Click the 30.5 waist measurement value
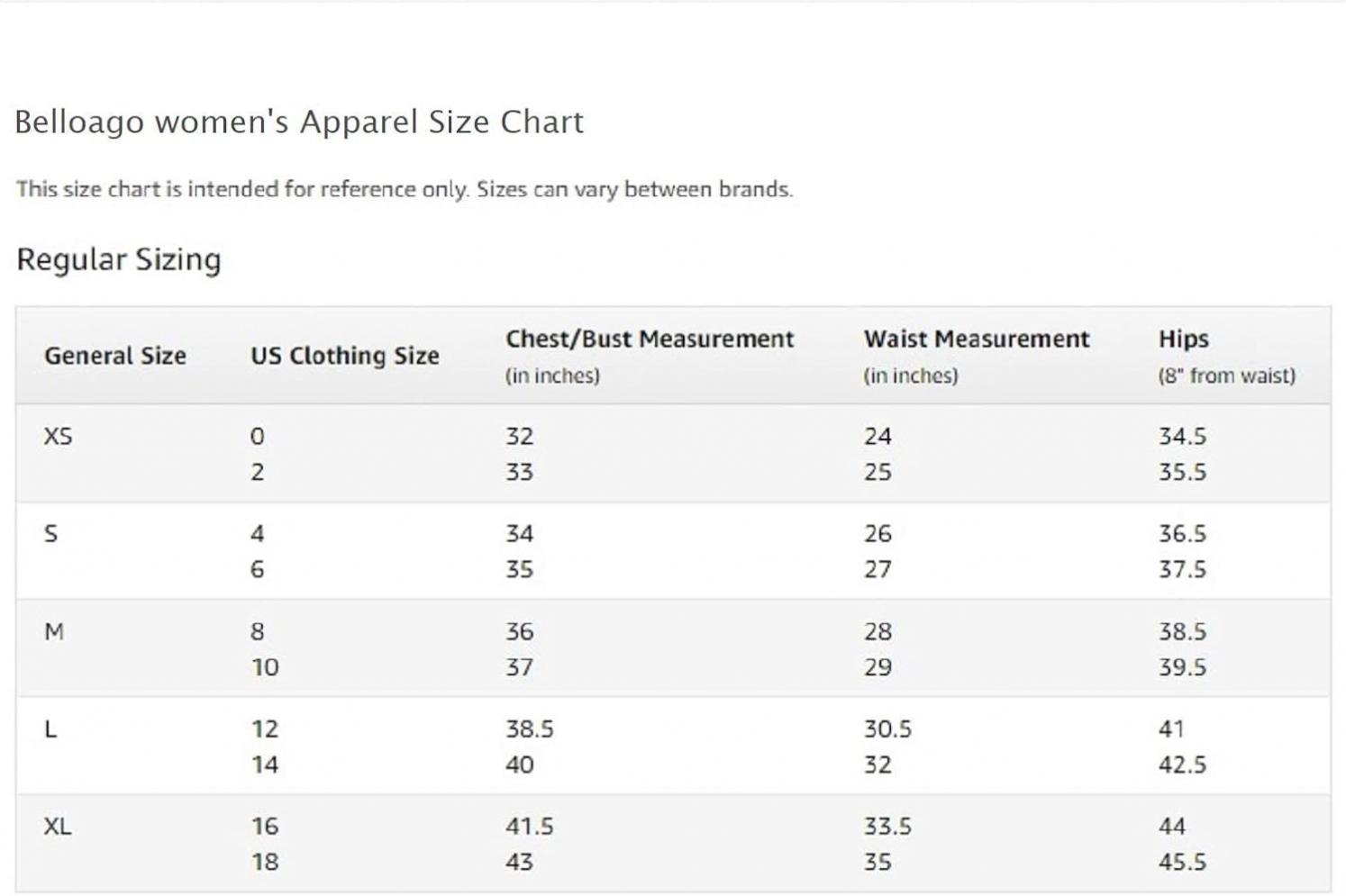1346x896 pixels. coord(888,729)
